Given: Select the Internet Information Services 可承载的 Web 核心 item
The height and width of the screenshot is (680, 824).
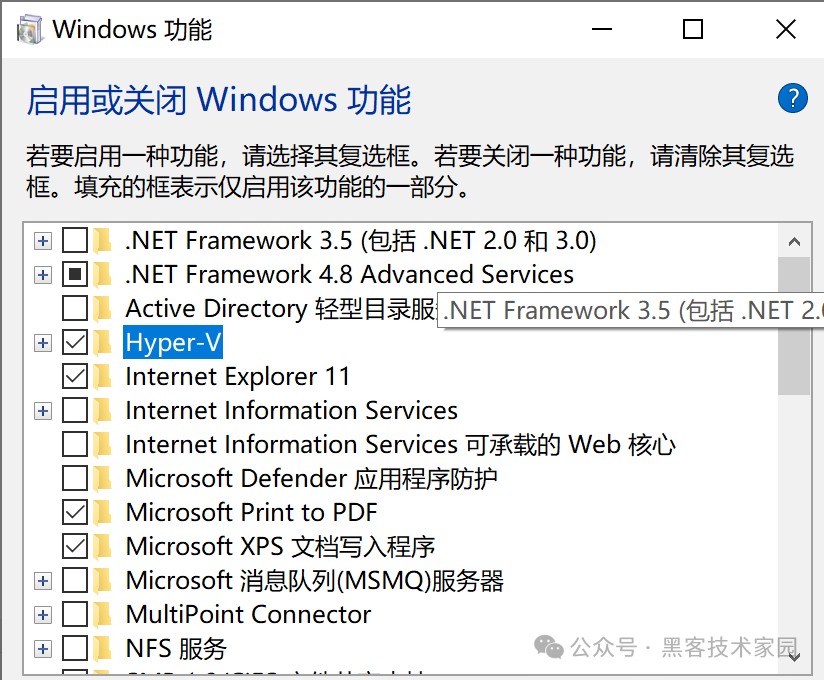Looking at the screenshot, I should (400, 445).
